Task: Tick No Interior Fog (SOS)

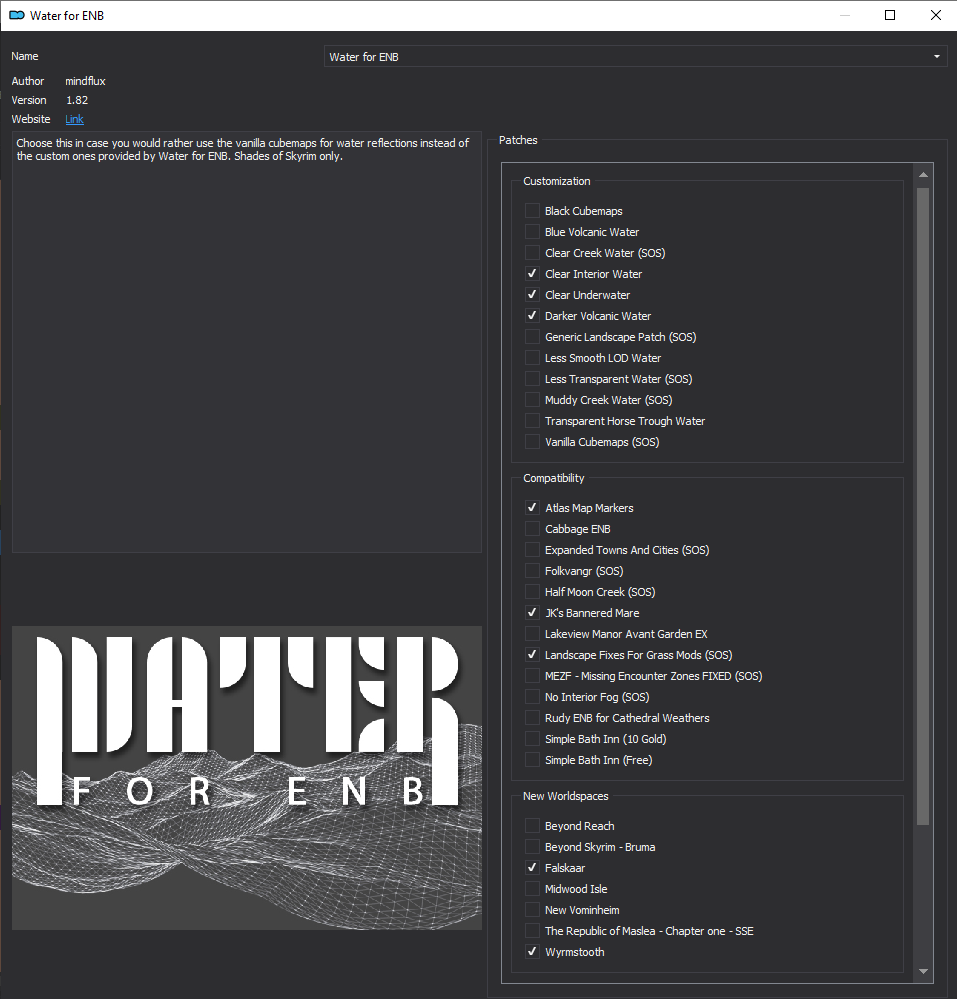Action: point(532,697)
